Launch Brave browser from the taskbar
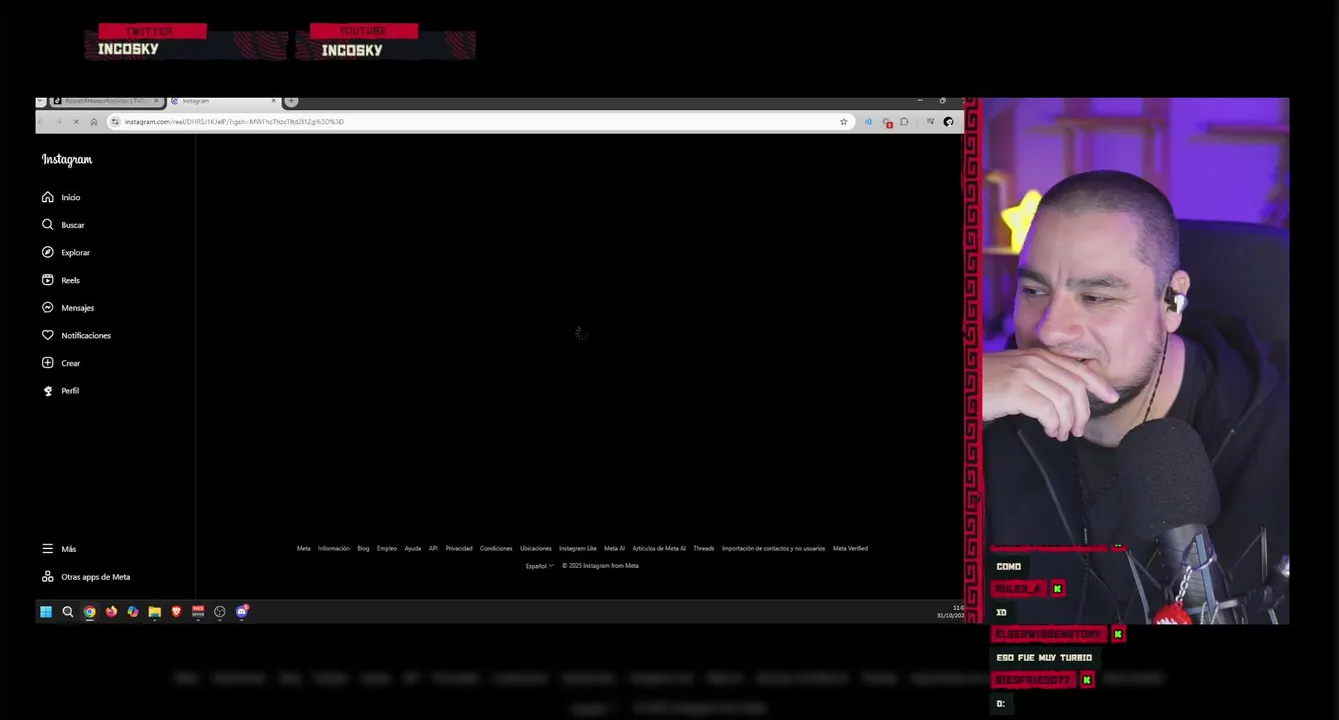 coord(176,612)
